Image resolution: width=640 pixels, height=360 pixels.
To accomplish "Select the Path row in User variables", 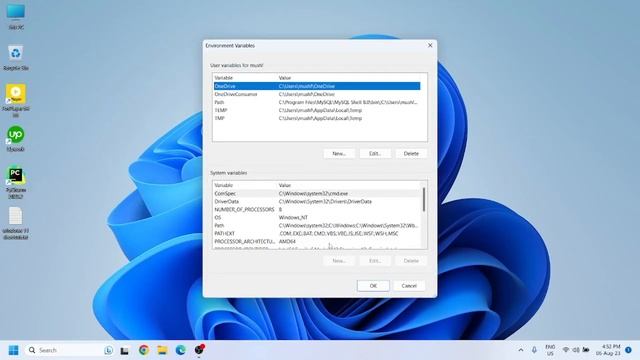I will click(x=317, y=102).
